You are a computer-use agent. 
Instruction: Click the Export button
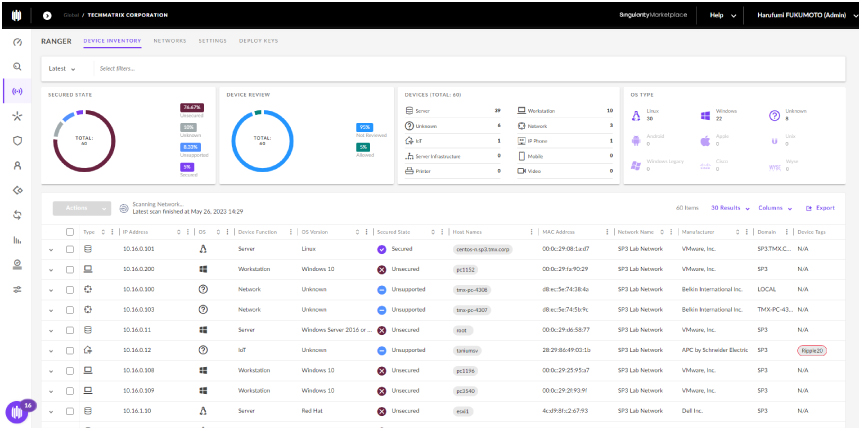coord(820,208)
